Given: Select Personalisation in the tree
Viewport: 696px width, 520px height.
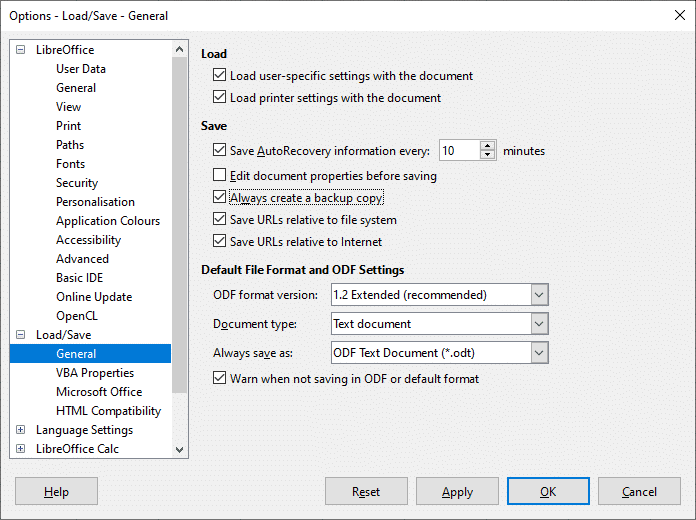Looking at the screenshot, I should (x=95, y=202).
